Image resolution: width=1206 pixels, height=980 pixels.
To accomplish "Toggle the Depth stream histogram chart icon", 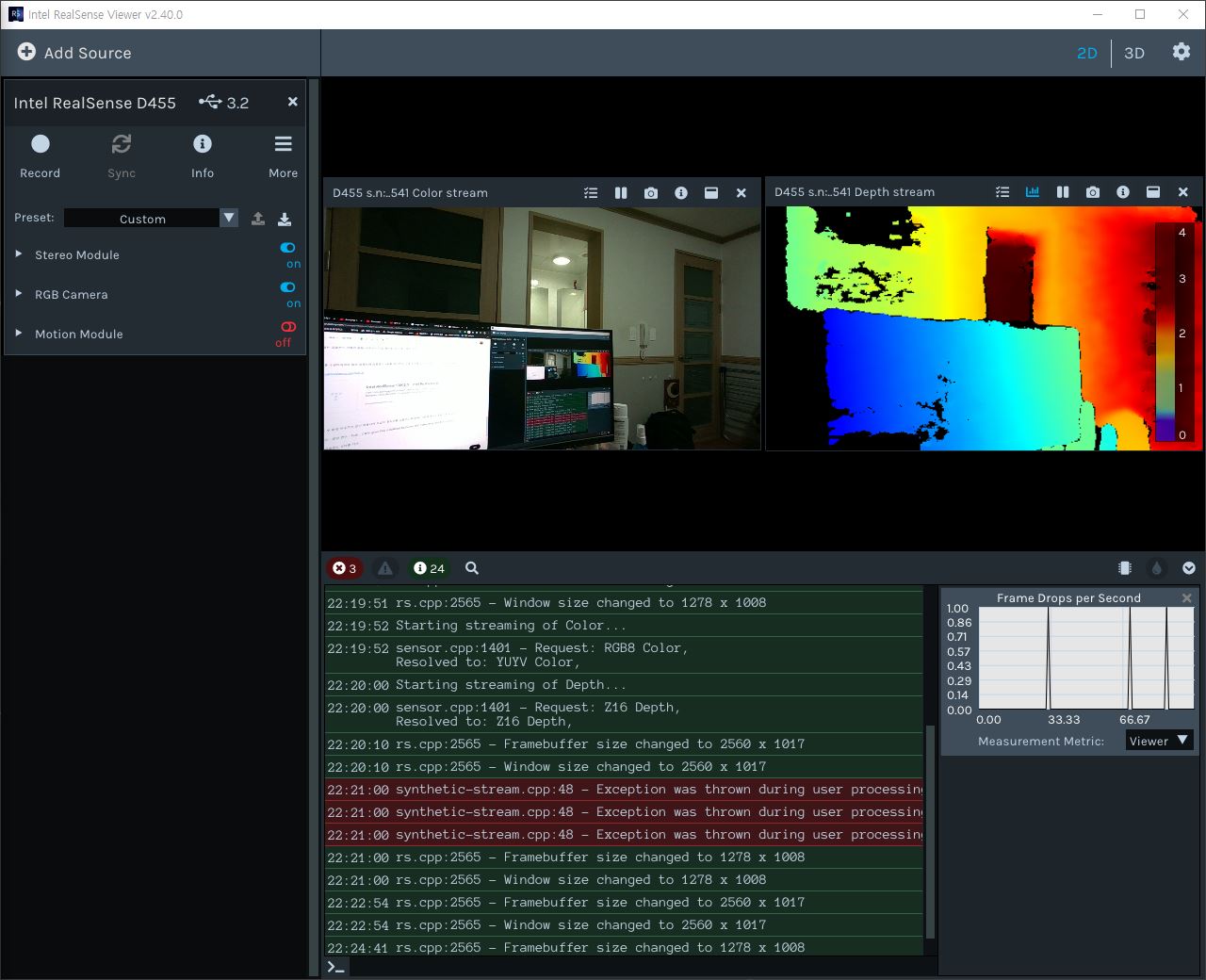I will pos(1033,191).
